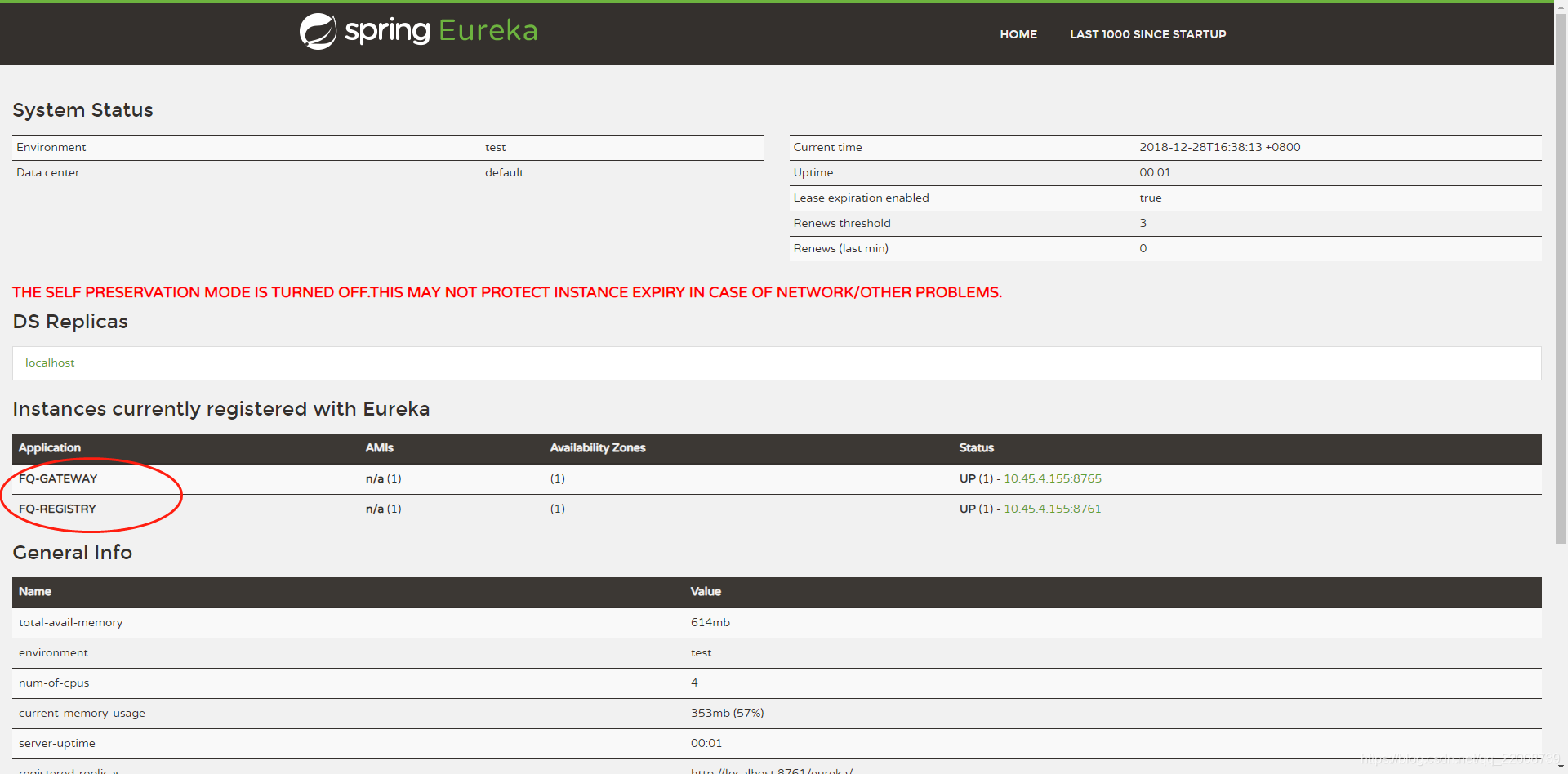The width and height of the screenshot is (1568, 774).
Task: Click the current-memory-usage row name
Action: (x=82, y=713)
